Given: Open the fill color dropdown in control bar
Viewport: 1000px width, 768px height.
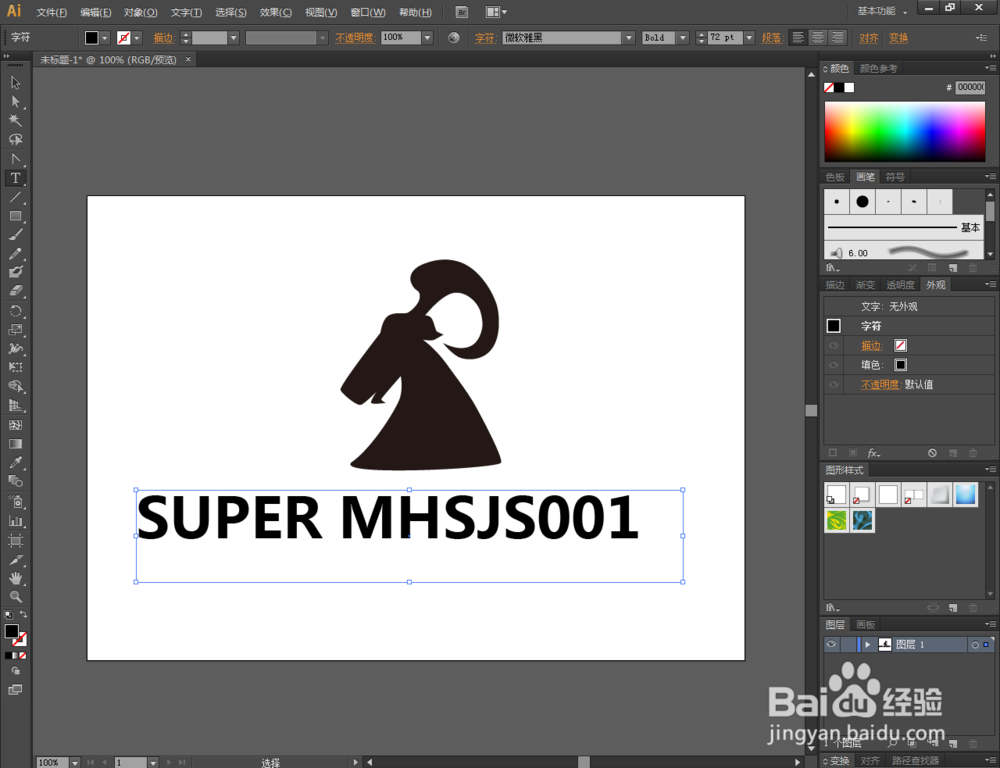Looking at the screenshot, I should [105, 38].
